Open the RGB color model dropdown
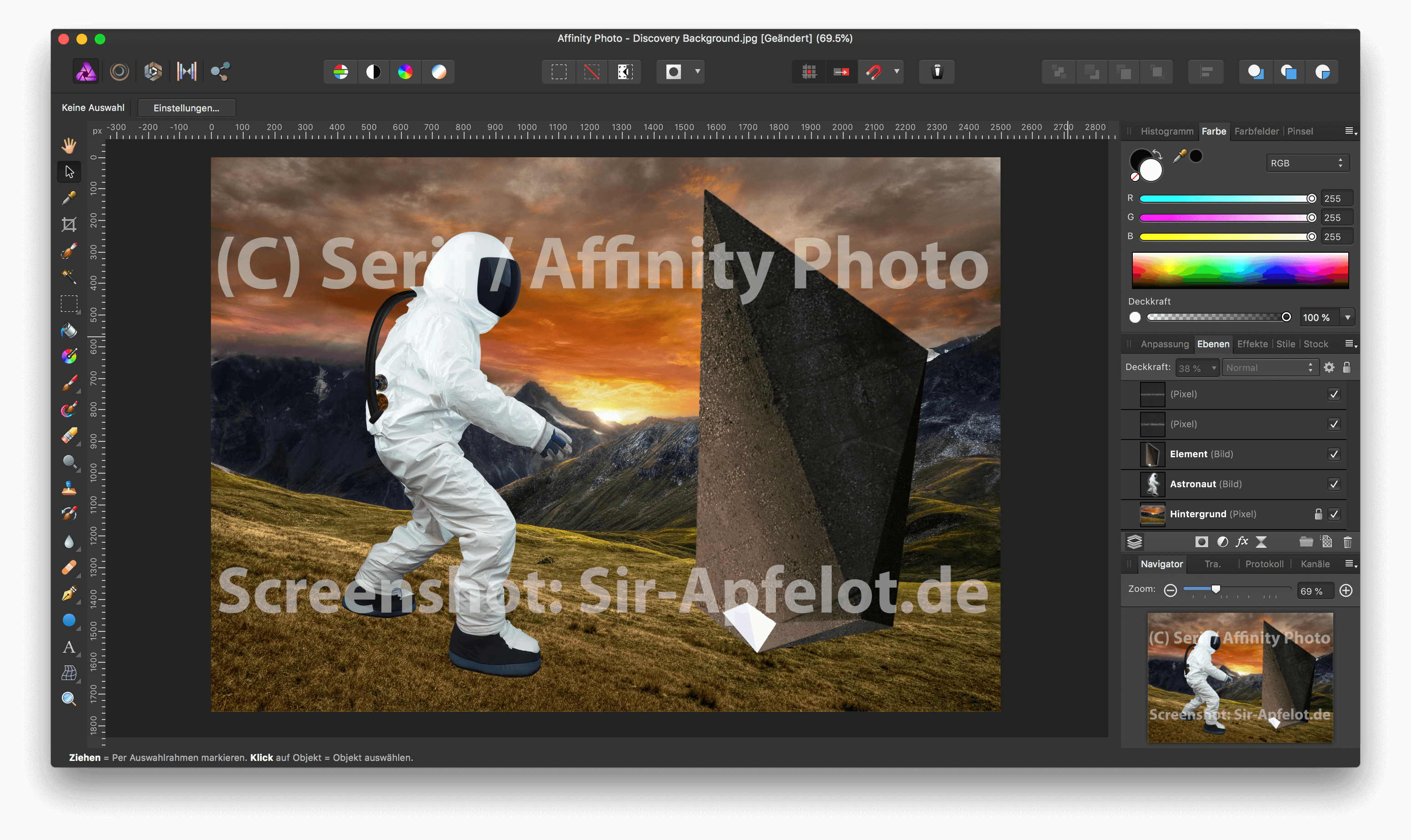 [x=1307, y=163]
